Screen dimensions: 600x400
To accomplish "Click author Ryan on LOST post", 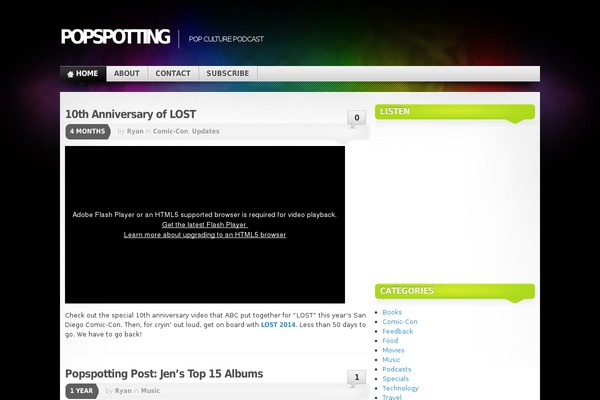I will [x=135, y=131].
